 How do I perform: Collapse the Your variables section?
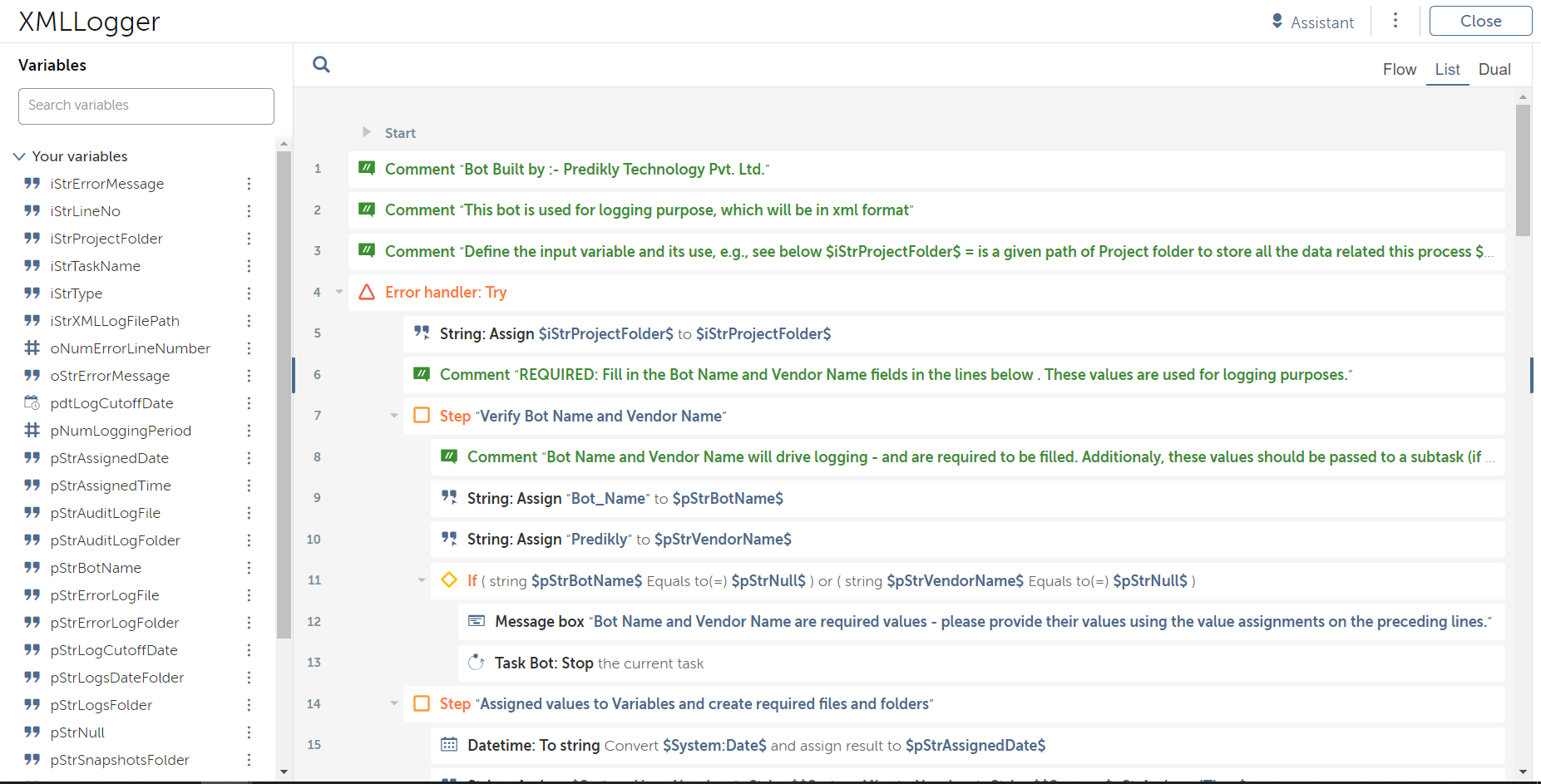tap(19, 156)
